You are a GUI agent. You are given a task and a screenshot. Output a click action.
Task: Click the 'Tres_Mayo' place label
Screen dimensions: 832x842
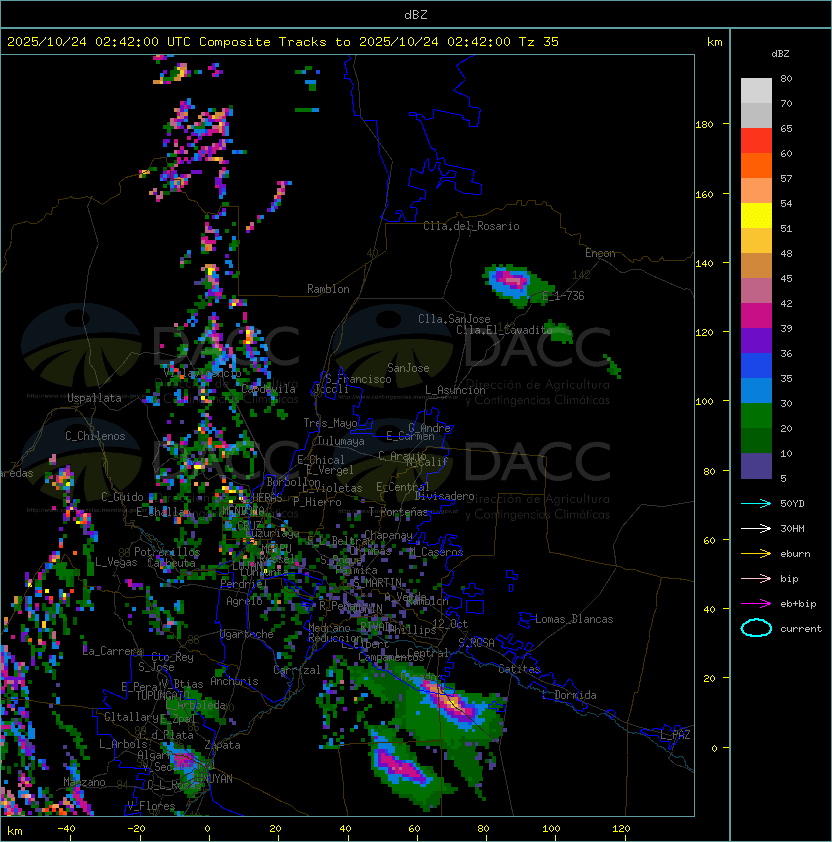coord(330,423)
